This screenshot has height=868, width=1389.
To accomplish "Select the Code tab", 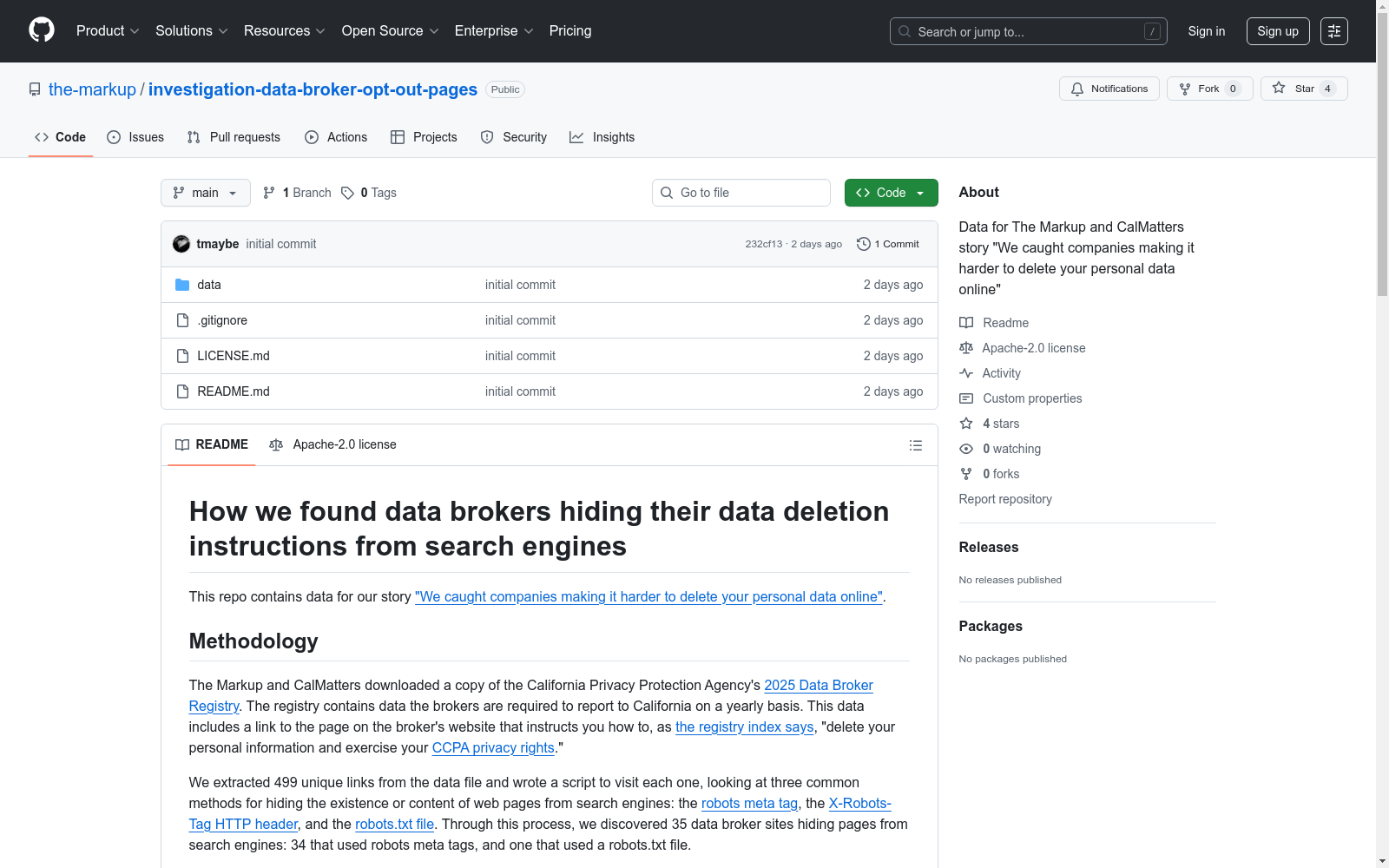I will pos(60,137).
